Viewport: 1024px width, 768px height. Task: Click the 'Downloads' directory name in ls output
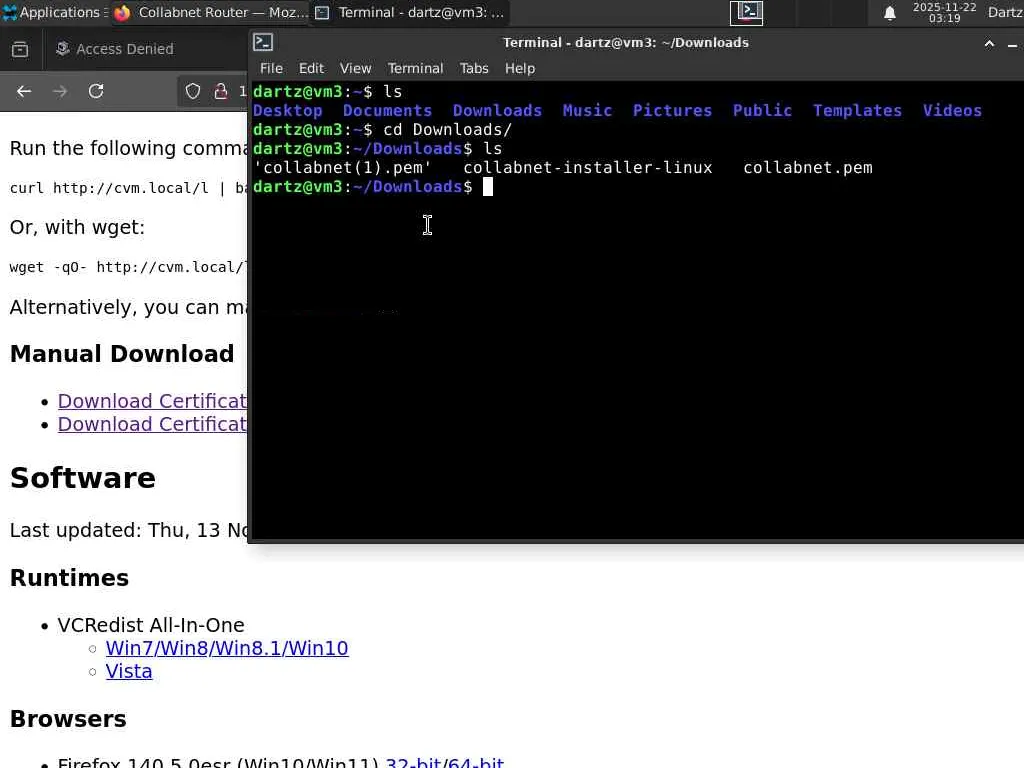(x=497, y=110)
